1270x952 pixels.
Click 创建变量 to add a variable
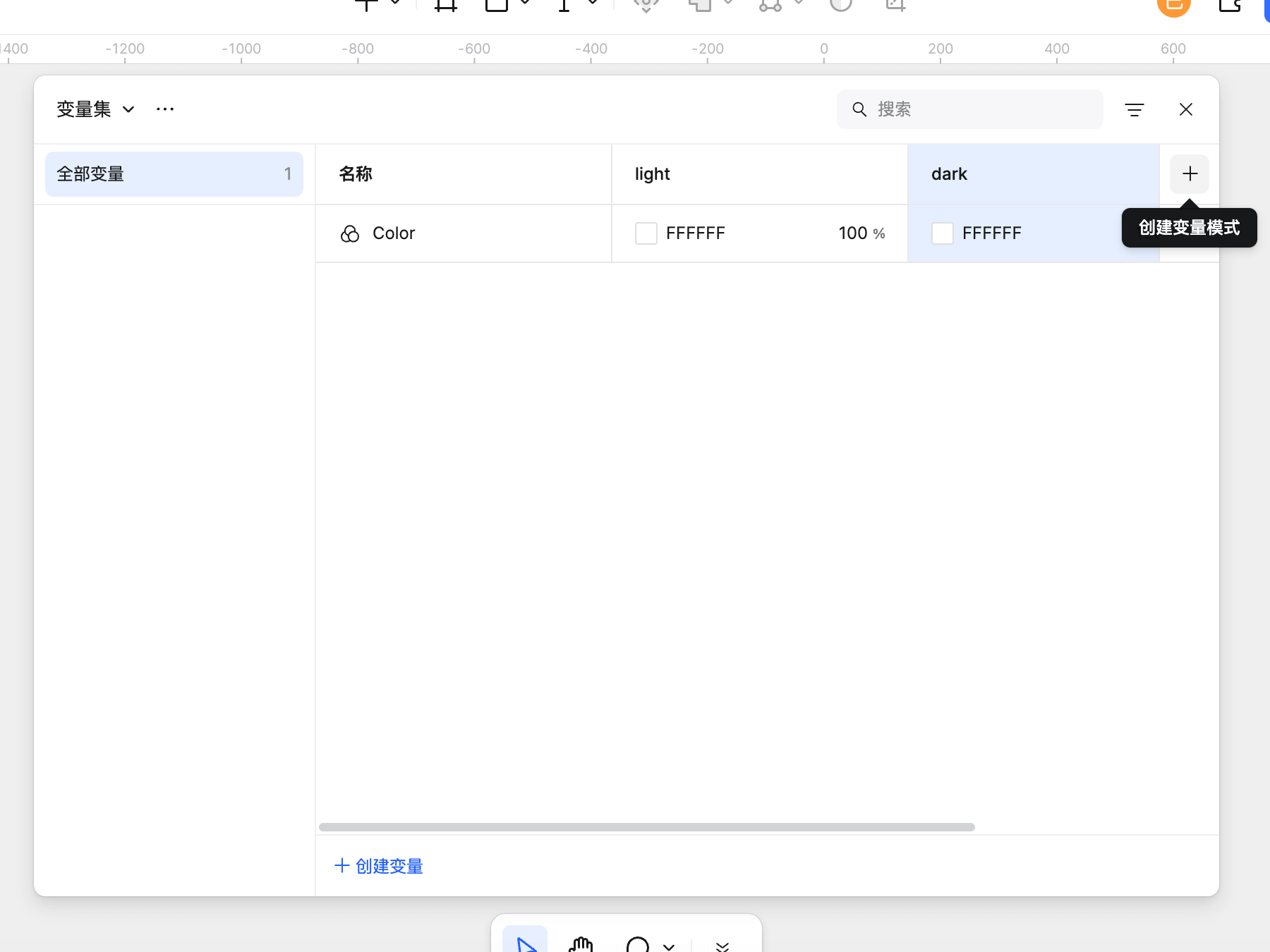(377, 866)
